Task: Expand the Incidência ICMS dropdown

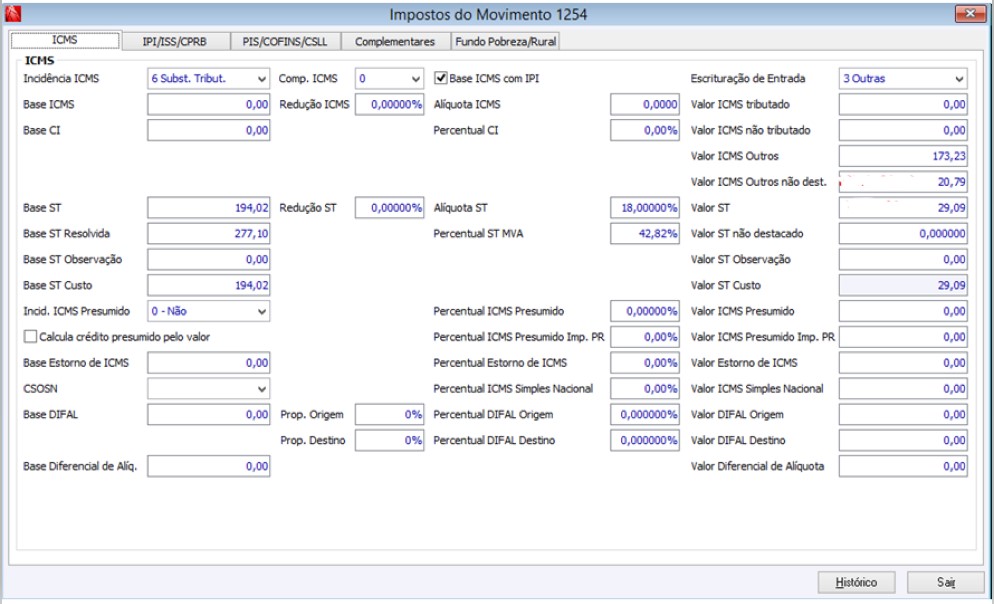Action: 209,79
